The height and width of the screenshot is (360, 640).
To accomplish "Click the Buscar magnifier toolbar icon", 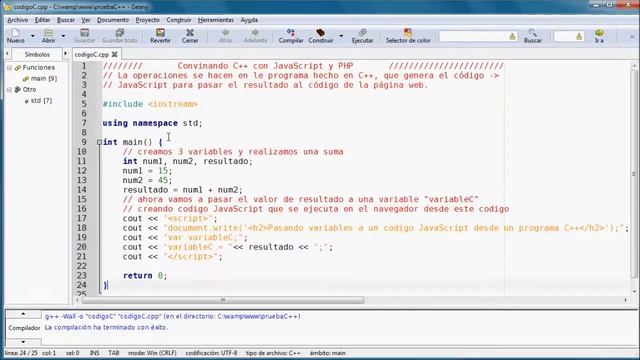I will [x=533, y=36].
